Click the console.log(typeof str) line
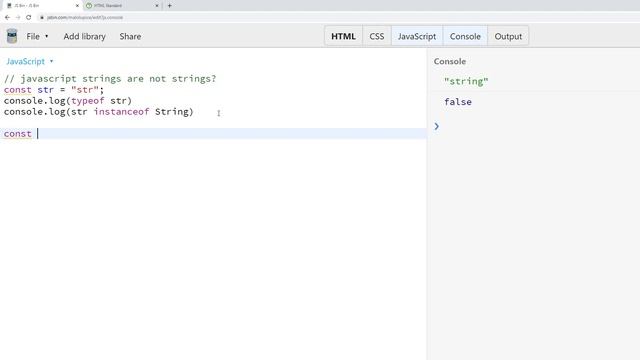The width and height of the screenshot is (640, 360). click(x=68, y=100)
